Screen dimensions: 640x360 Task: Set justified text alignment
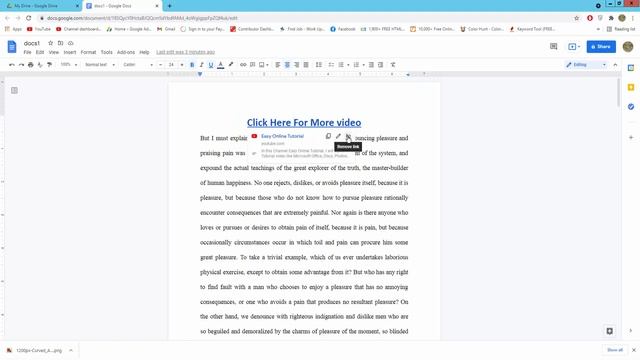(x=306, y=64)
